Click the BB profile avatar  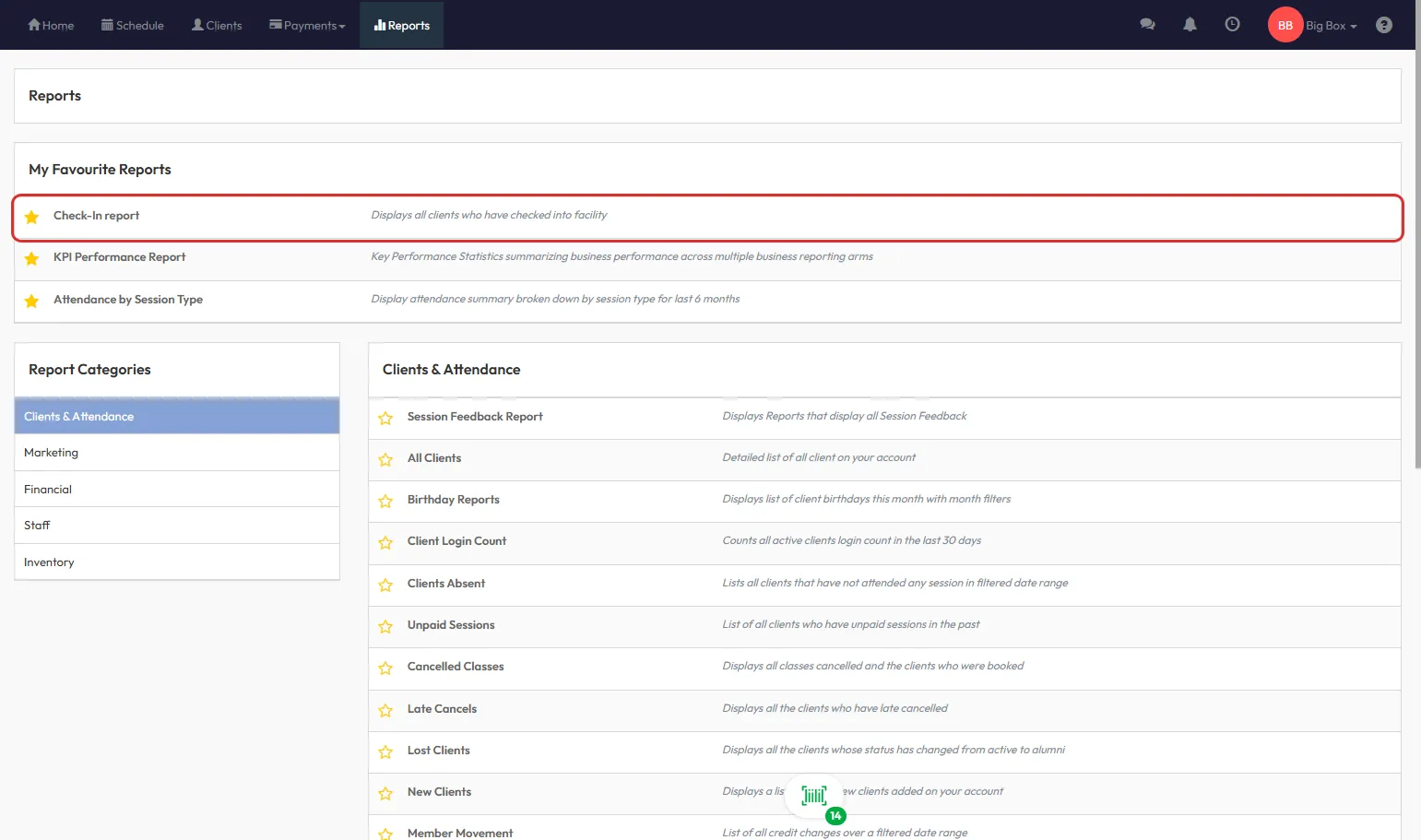point(1285,25)
